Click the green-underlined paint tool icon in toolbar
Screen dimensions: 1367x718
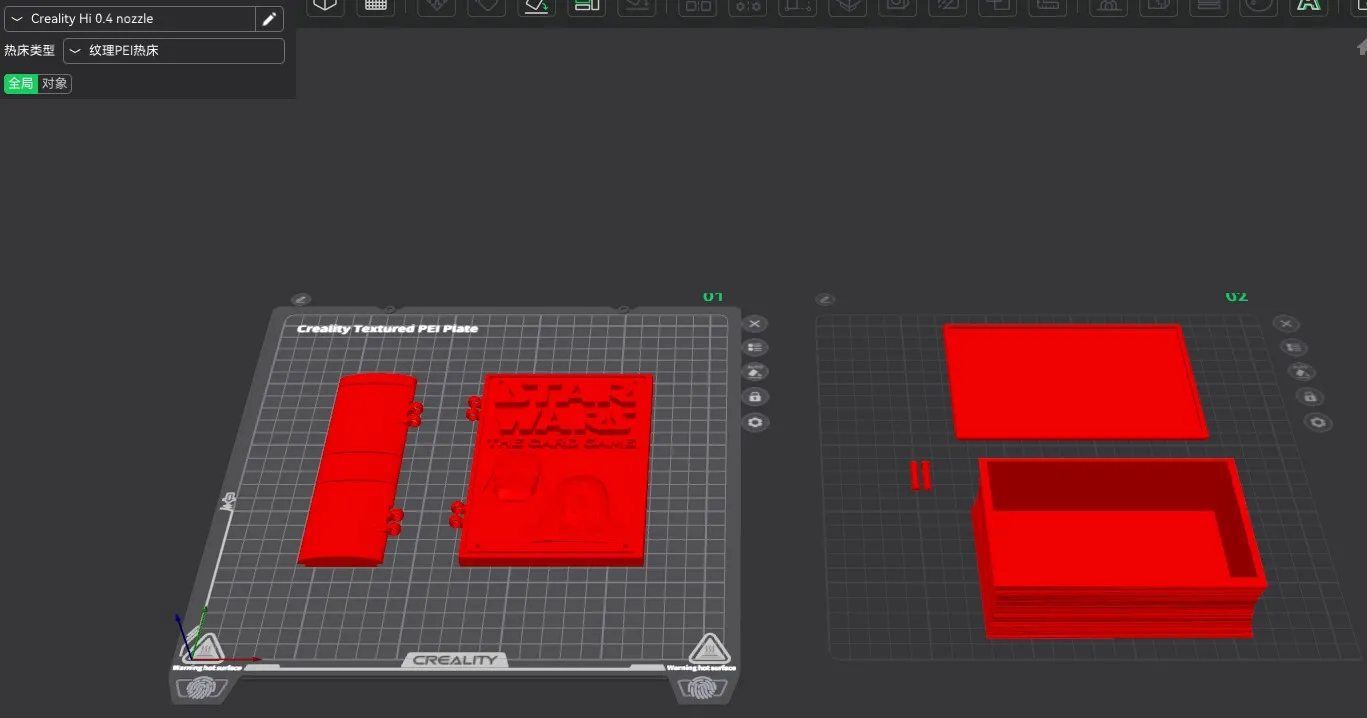537,5
